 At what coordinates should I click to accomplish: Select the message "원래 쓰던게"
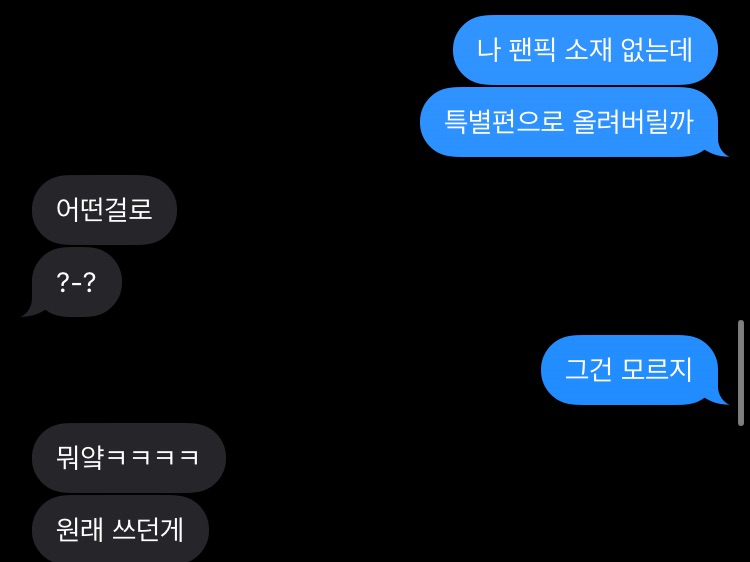[120, 529]
